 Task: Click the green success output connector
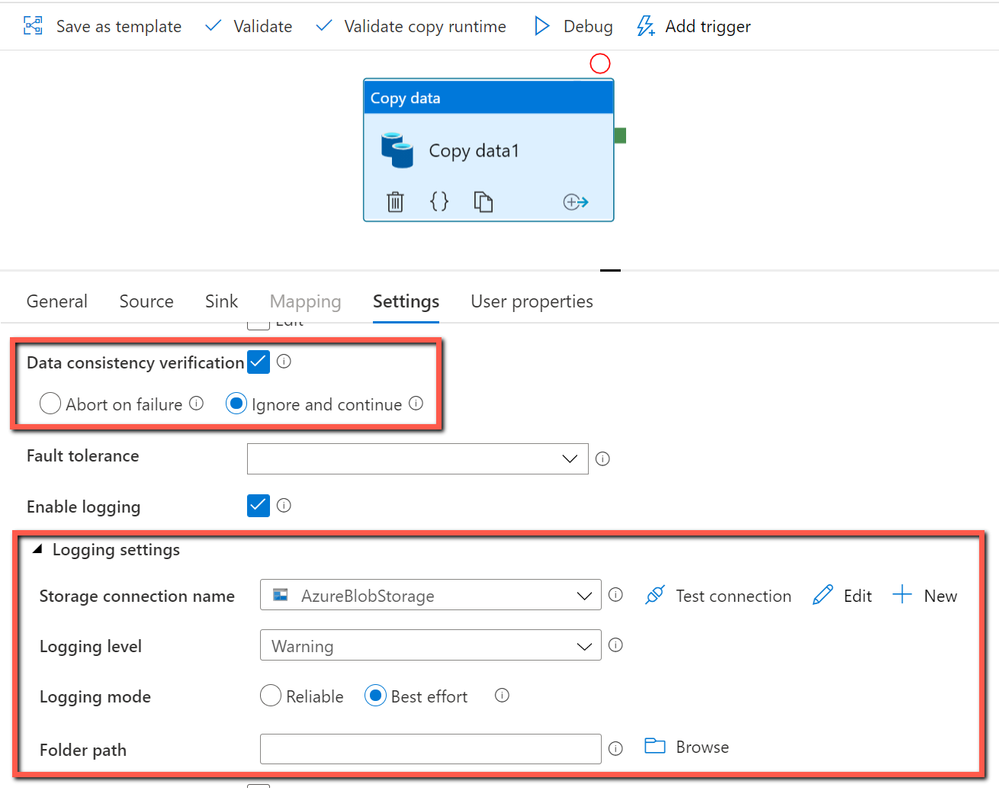620,135
